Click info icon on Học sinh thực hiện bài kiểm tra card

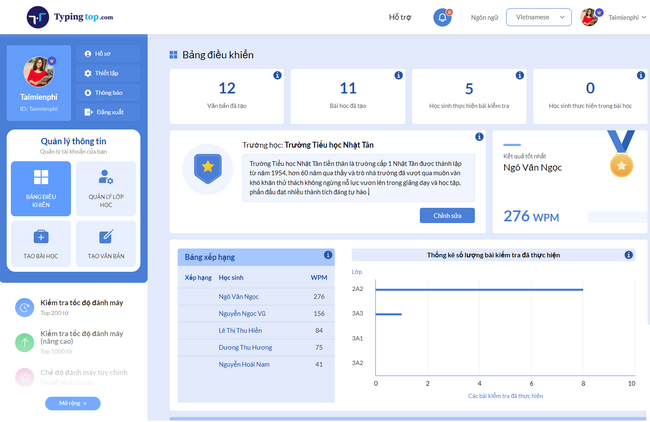(519, 75)
